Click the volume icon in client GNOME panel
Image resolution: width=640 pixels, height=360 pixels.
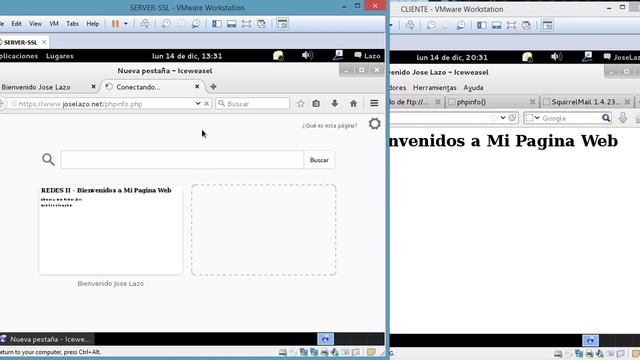click(556, 57)
